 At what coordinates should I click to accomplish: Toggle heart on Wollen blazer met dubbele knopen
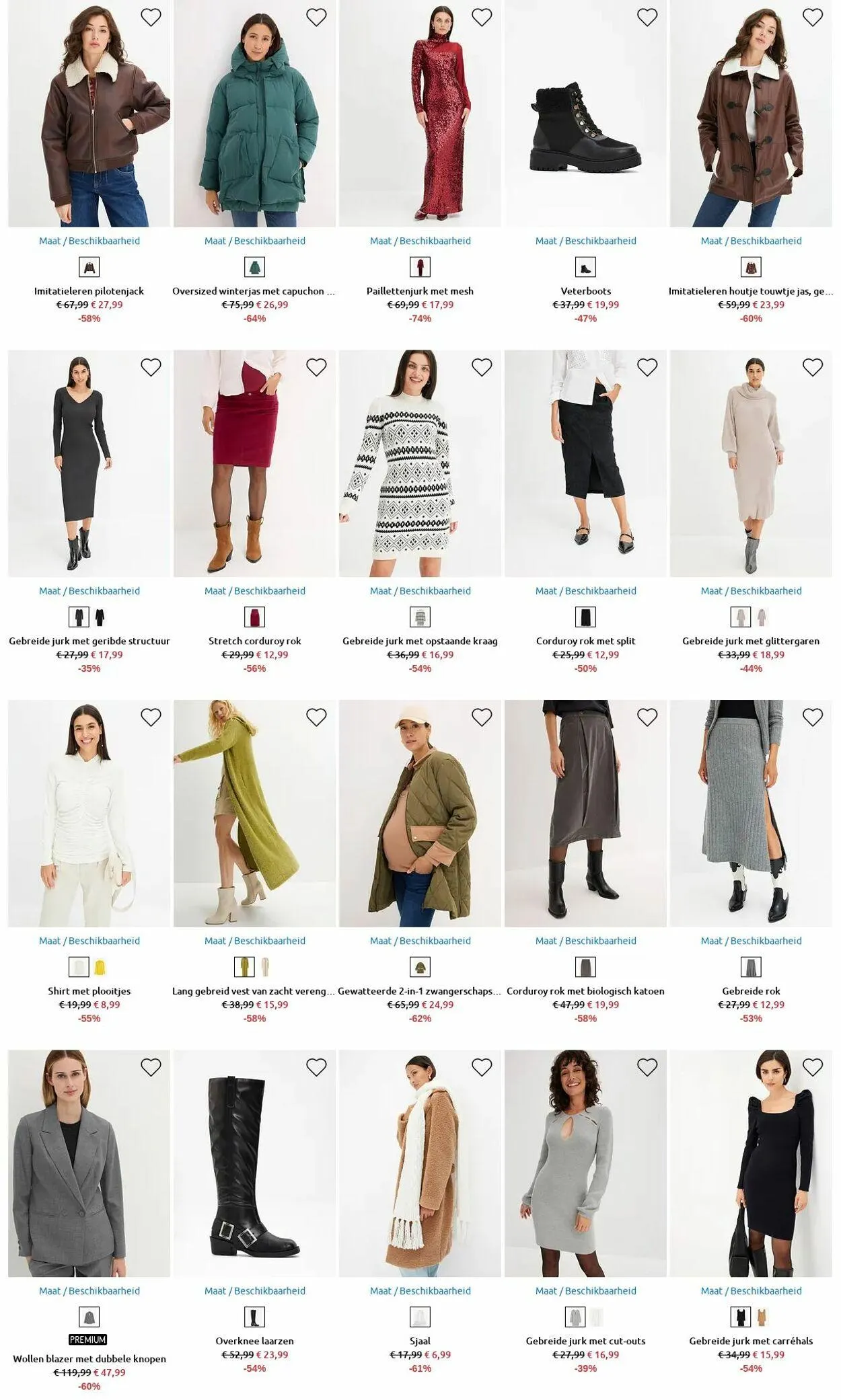151,1067
